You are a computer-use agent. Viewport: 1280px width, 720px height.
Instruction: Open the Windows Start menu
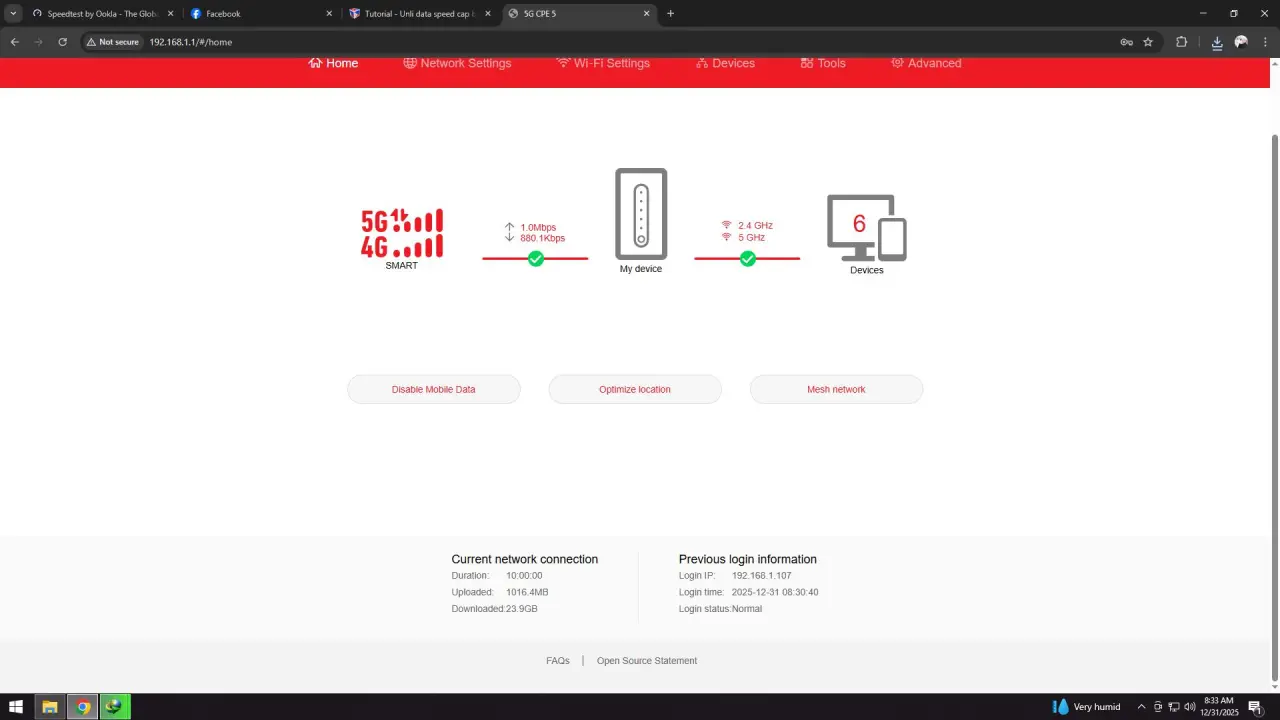[16, 707]
